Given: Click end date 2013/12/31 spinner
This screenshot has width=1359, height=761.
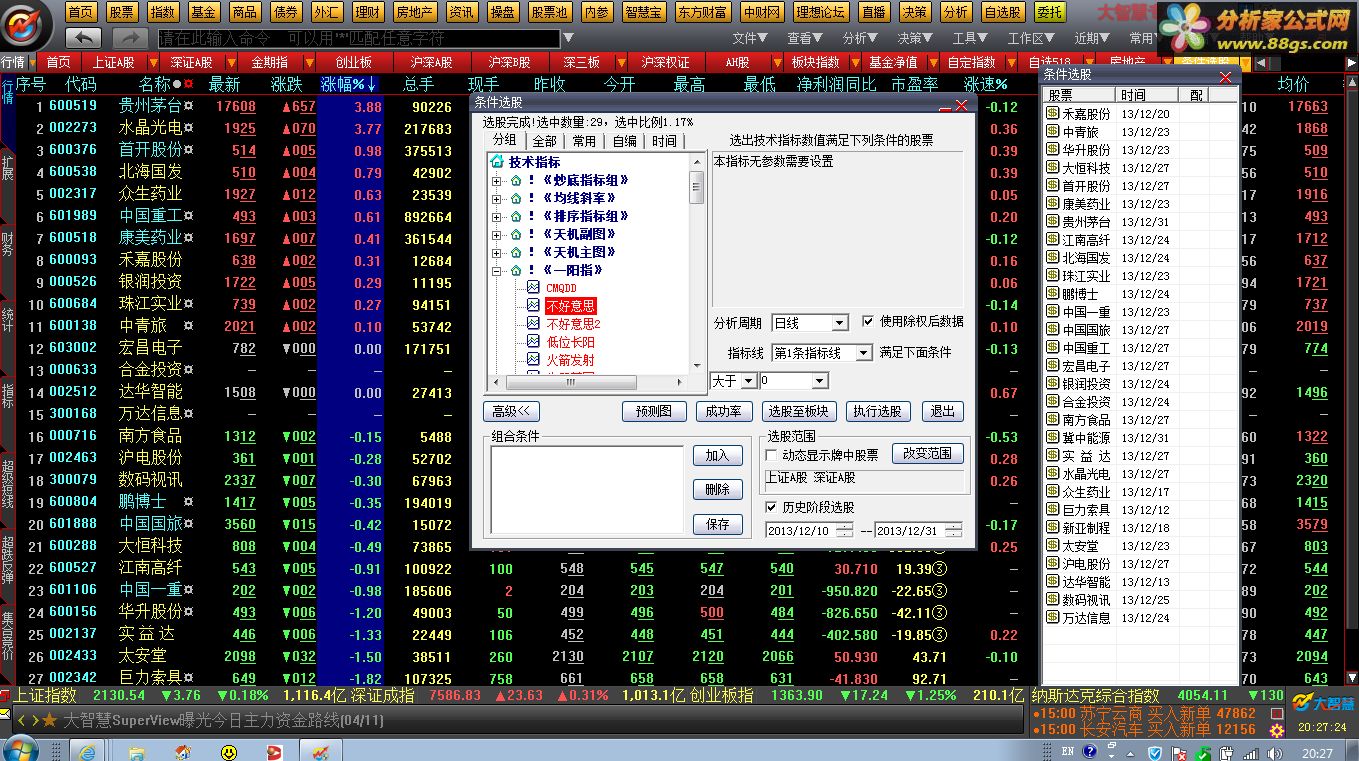Looking at the screenshot, I should [x=954, y=530].
